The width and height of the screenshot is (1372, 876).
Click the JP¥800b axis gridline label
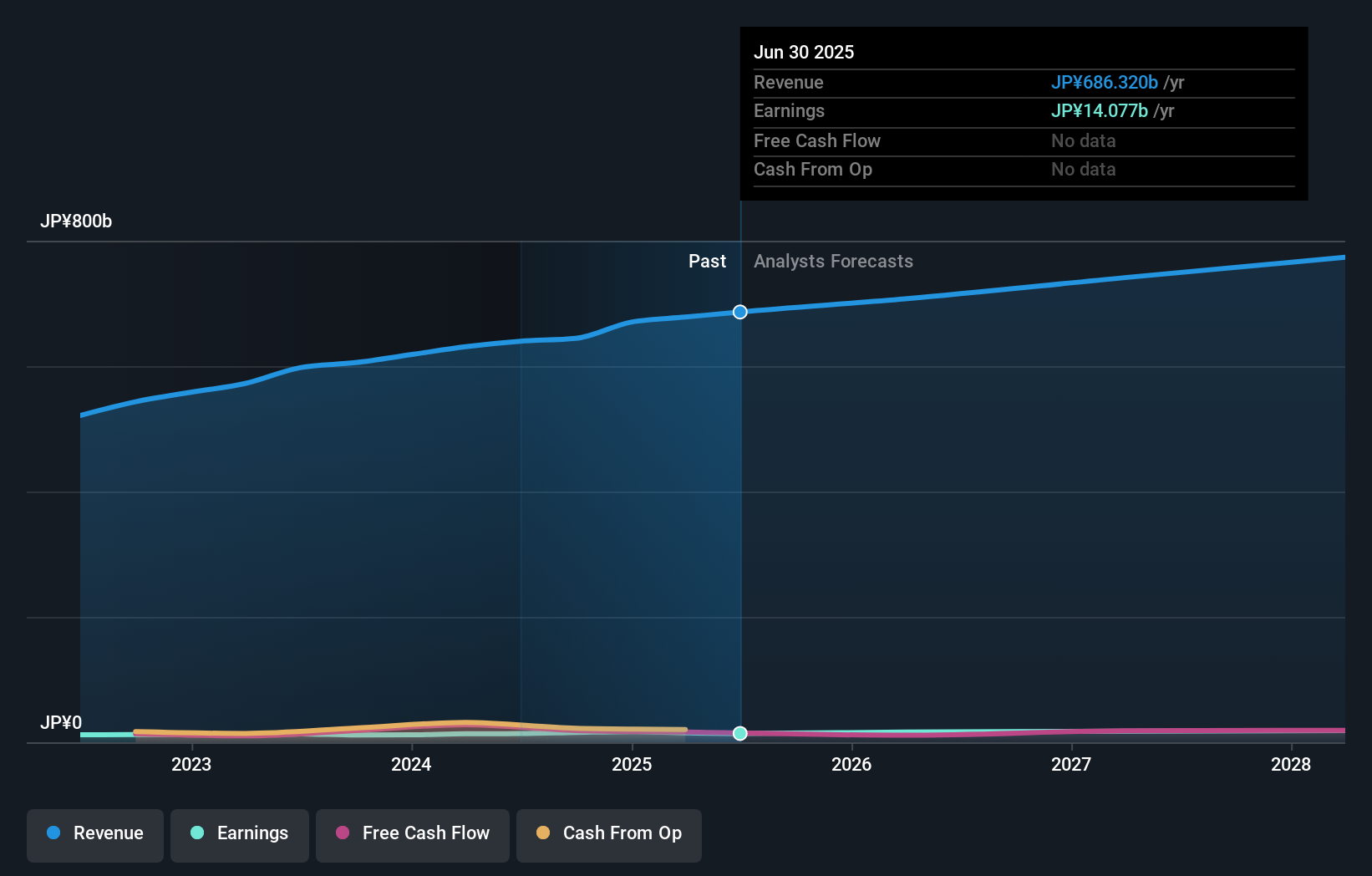(76, 222)
